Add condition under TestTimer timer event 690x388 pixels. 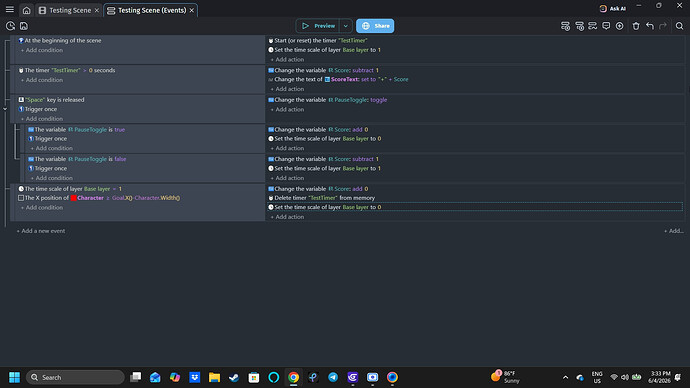[x=42, y=80]
